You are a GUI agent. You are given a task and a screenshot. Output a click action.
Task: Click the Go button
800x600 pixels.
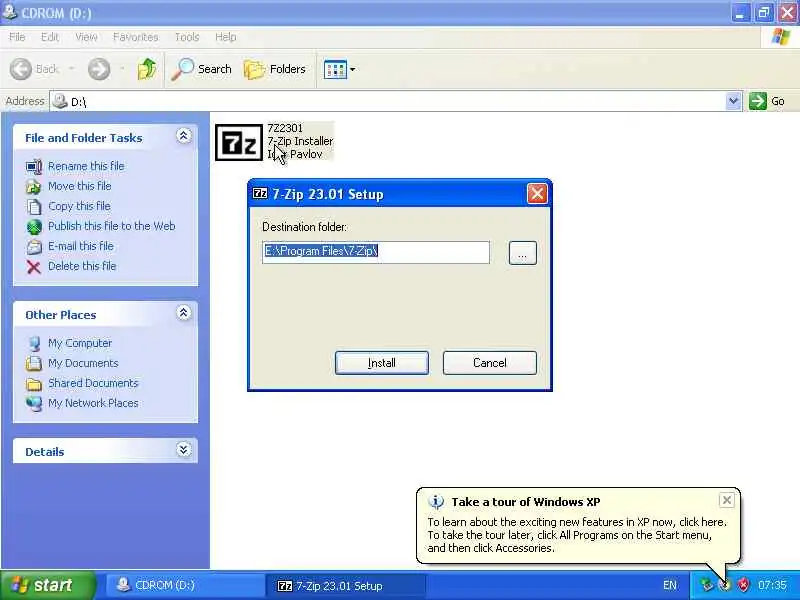(x=768, y=101)
